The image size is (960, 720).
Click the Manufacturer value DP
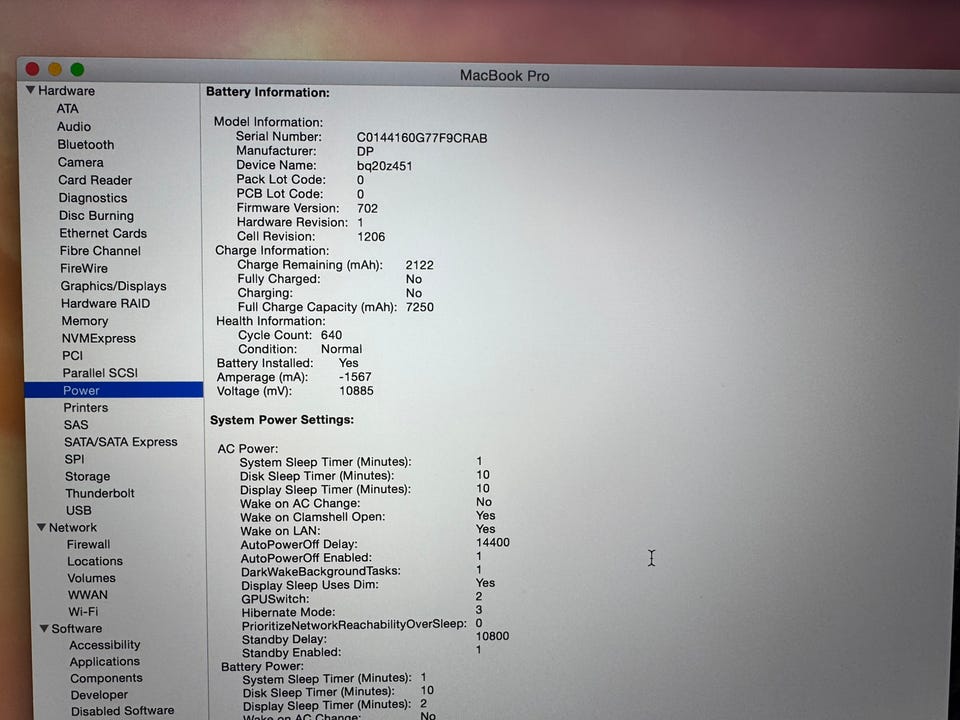[x=365, y=151]
